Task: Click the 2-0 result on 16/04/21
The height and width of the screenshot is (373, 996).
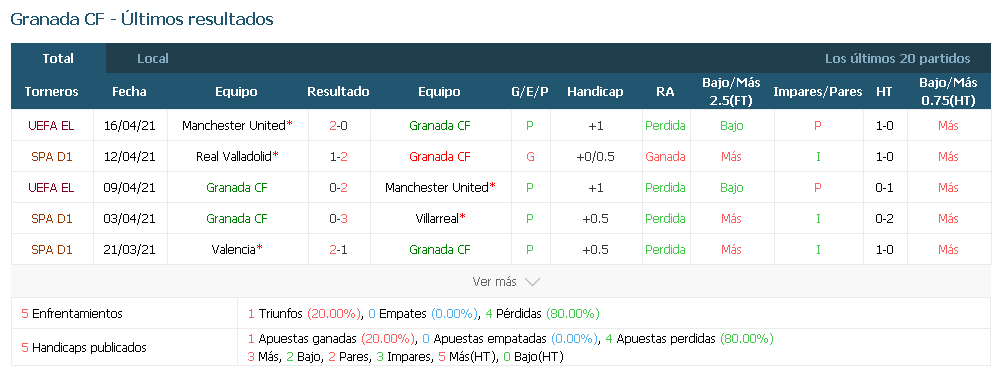Action: pyautogui.click(x=338, y=126)
